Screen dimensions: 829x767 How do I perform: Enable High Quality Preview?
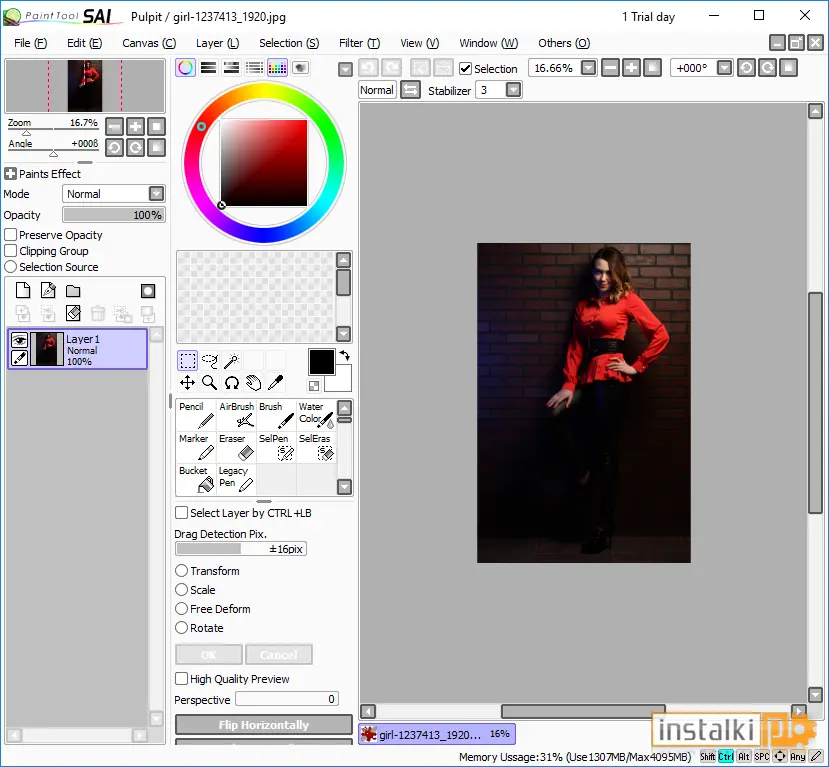pos(181,679)
